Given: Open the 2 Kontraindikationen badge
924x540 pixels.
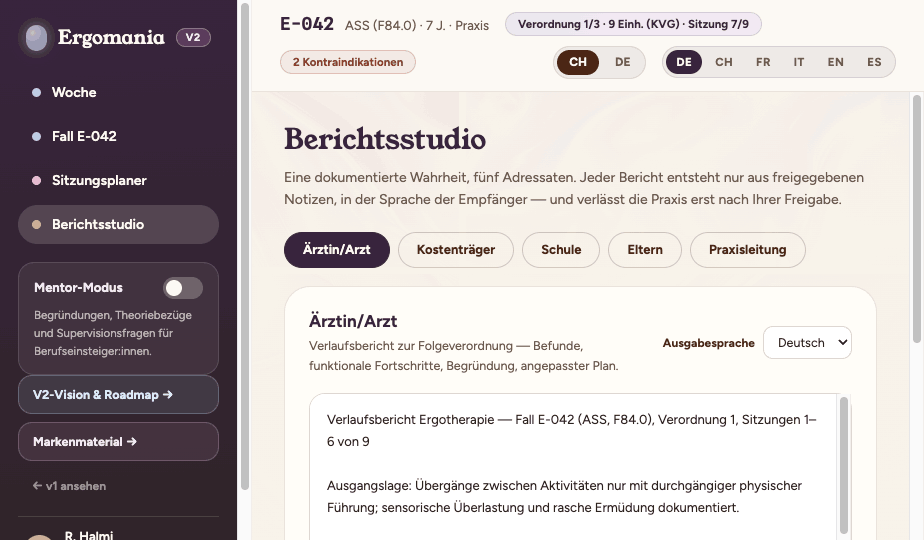Looking at the screenshot, I should [x=348, y=62].
